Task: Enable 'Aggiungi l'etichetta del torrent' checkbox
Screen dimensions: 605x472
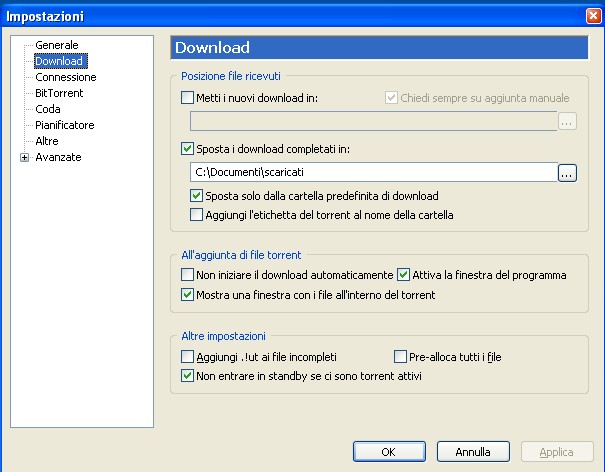Action: (196, 214)
